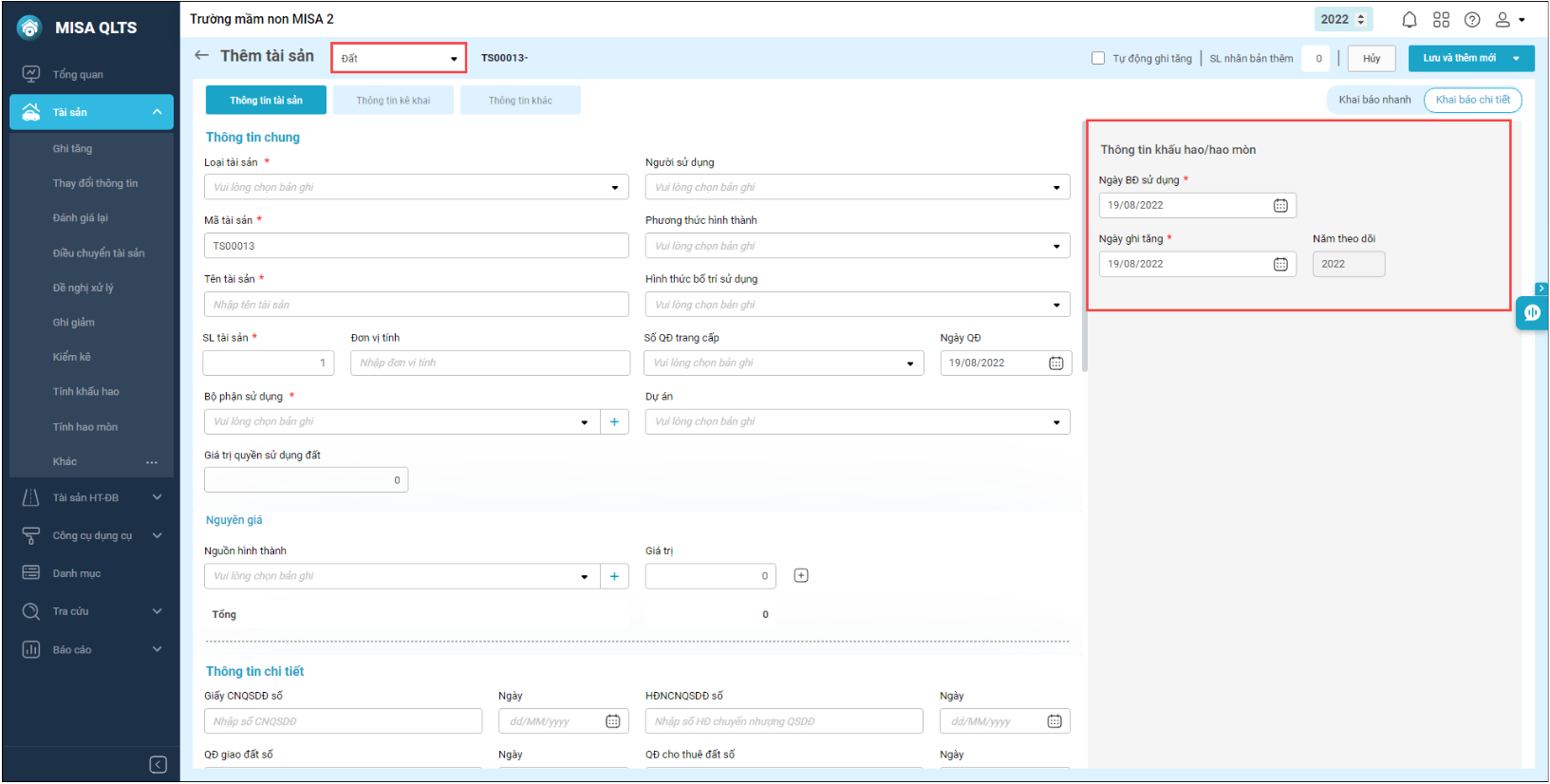
Task: Enable Tự động ghi tăng checkbox
Action: 1098,59
